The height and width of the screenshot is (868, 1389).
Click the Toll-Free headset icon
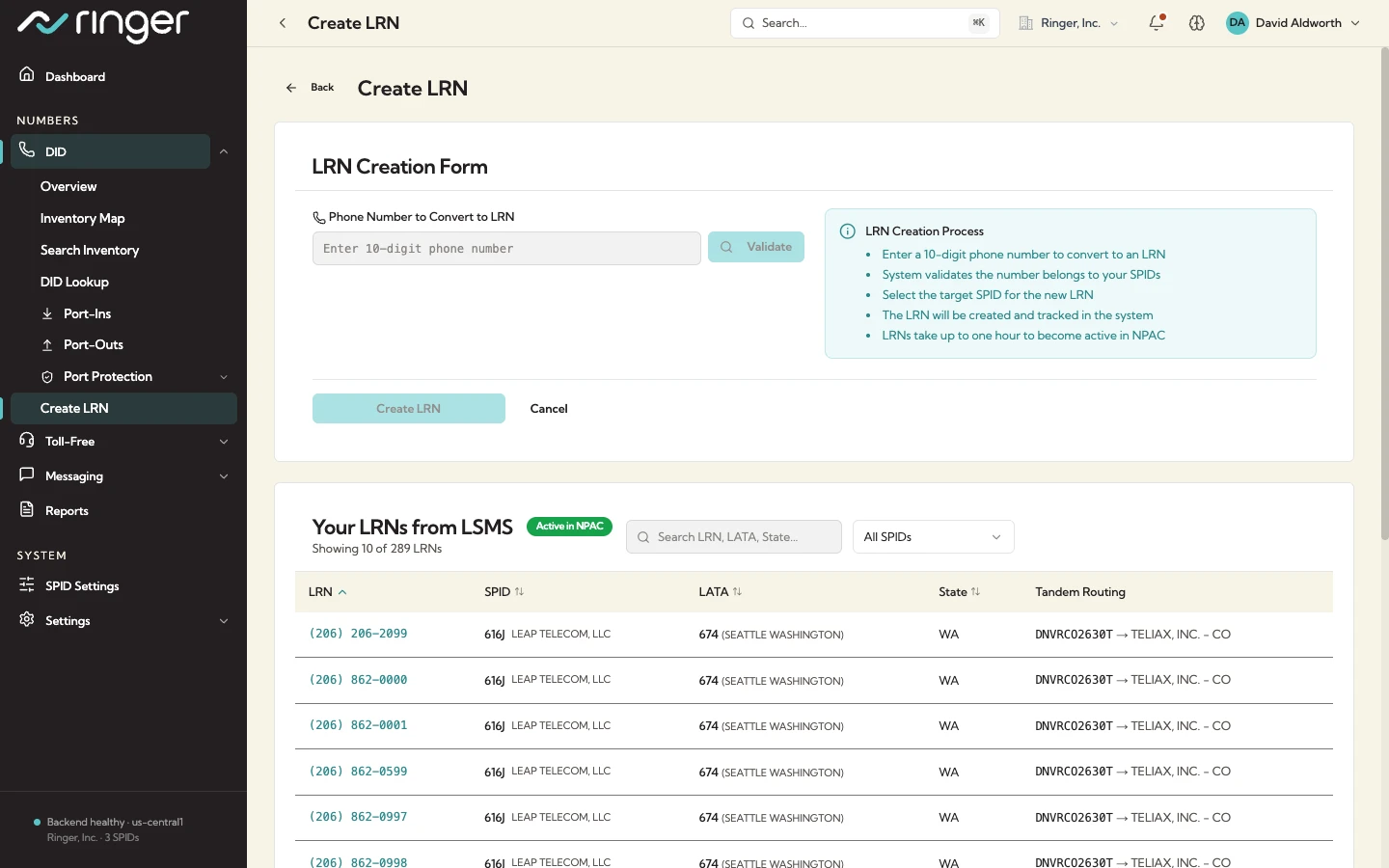pyautogui.click(x=27, y=440)
